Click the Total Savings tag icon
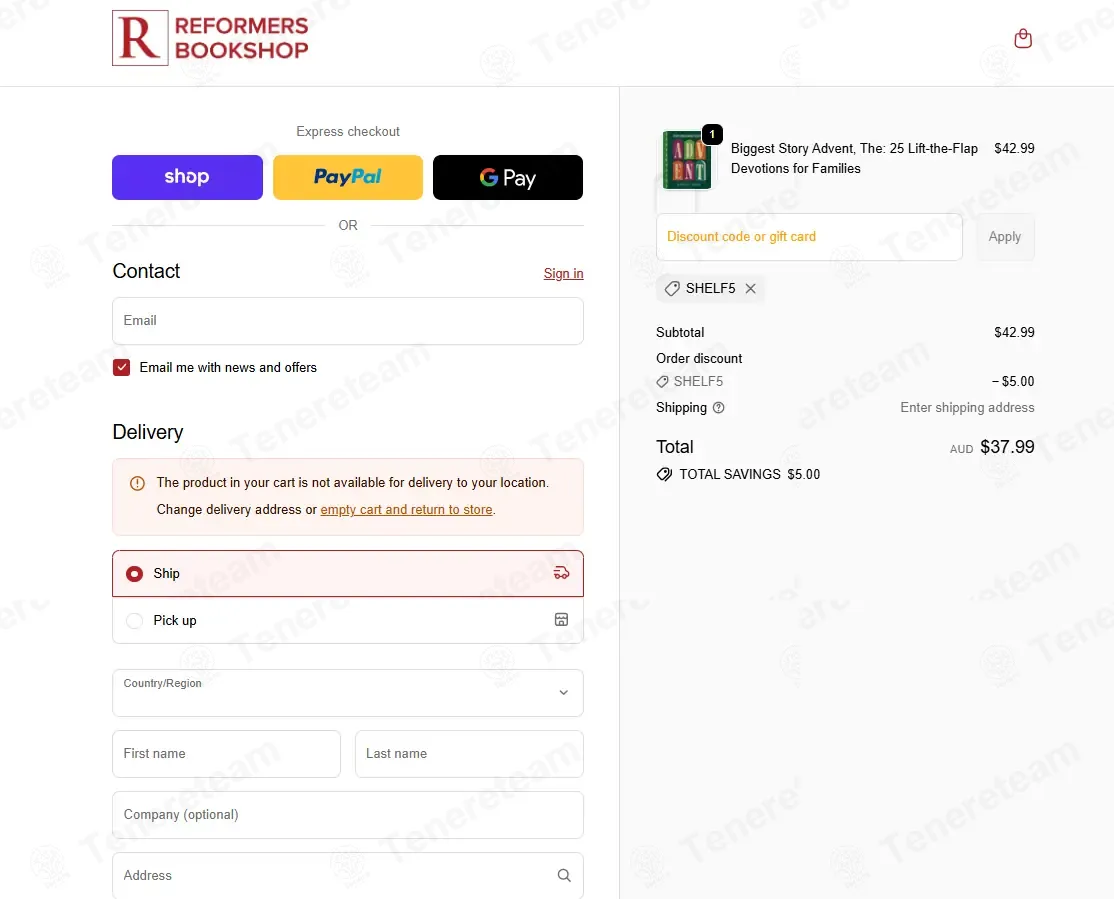The image size is (1114, 899). coord(664,475)
